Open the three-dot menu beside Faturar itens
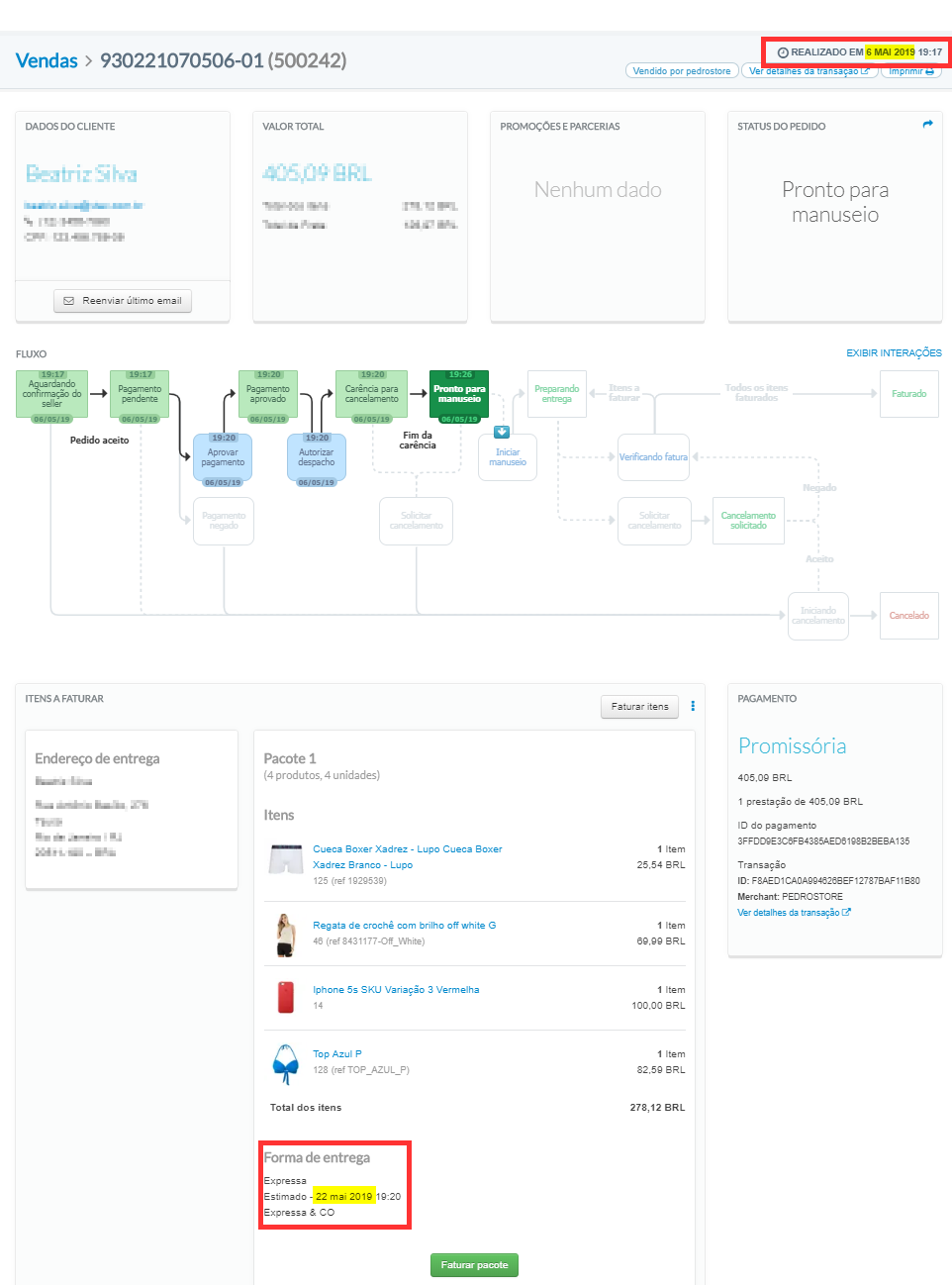The image size is (952, 1285). (693, 706)
